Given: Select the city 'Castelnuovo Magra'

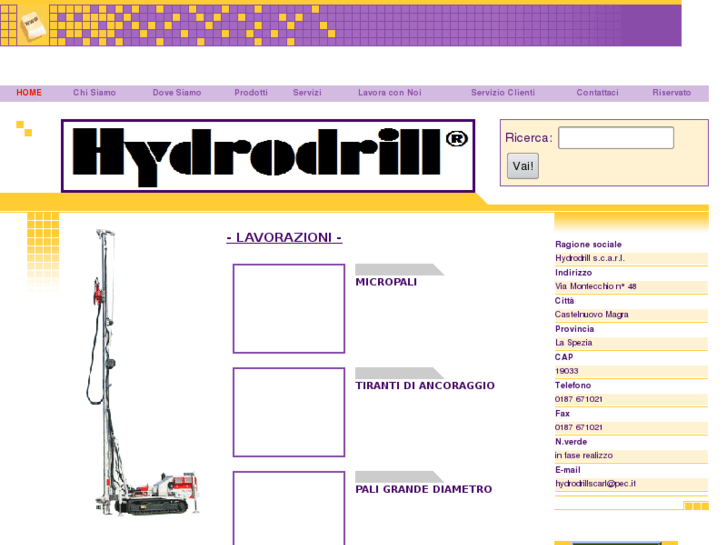Looking at the screenshot, I should point(592,314).
